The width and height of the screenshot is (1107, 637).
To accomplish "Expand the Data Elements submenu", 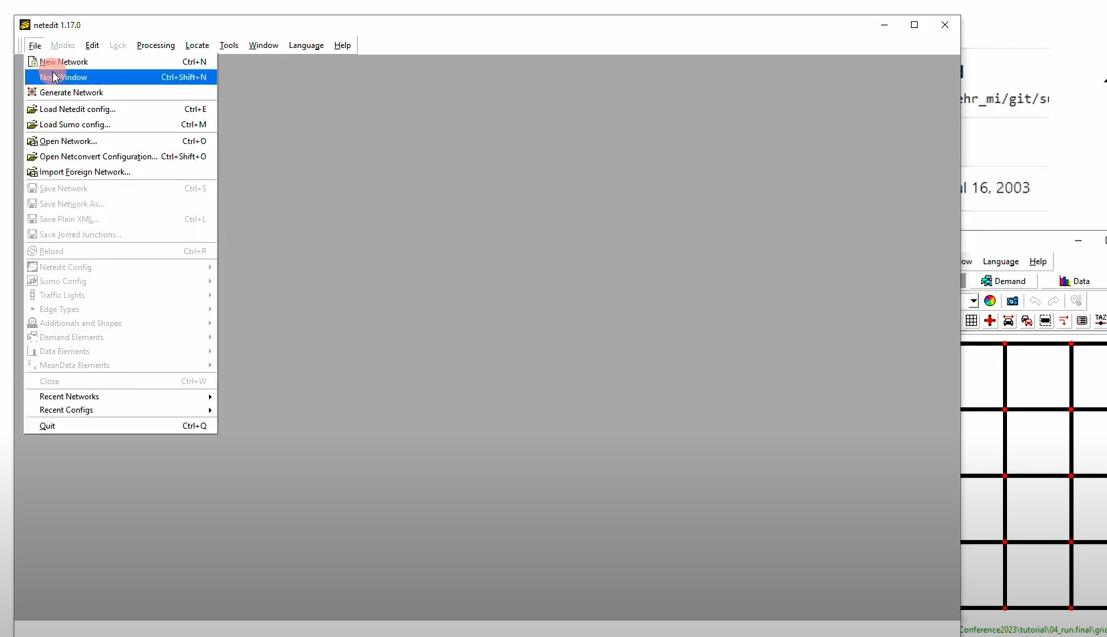I will click(121, 351).
